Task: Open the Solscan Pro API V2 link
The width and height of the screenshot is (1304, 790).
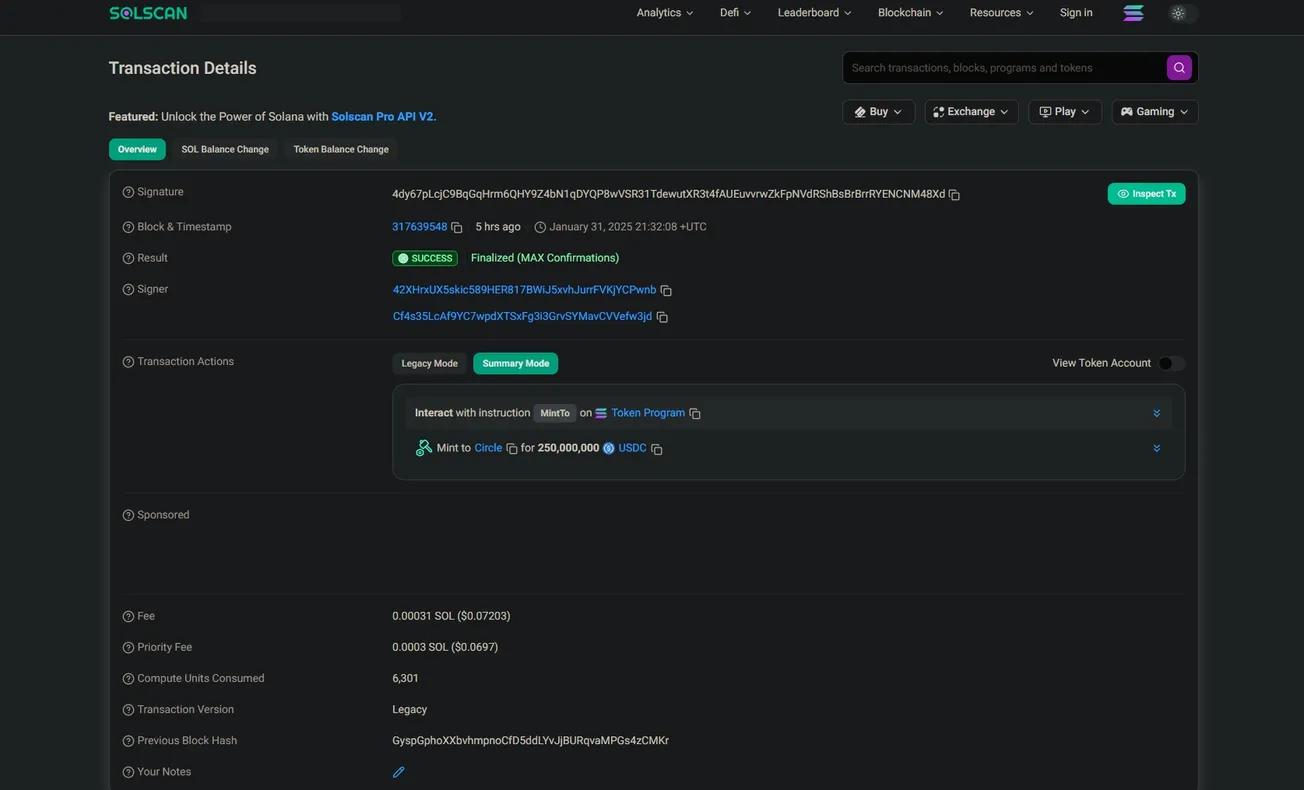Action: pyautogui.click(x=383, y=117)
